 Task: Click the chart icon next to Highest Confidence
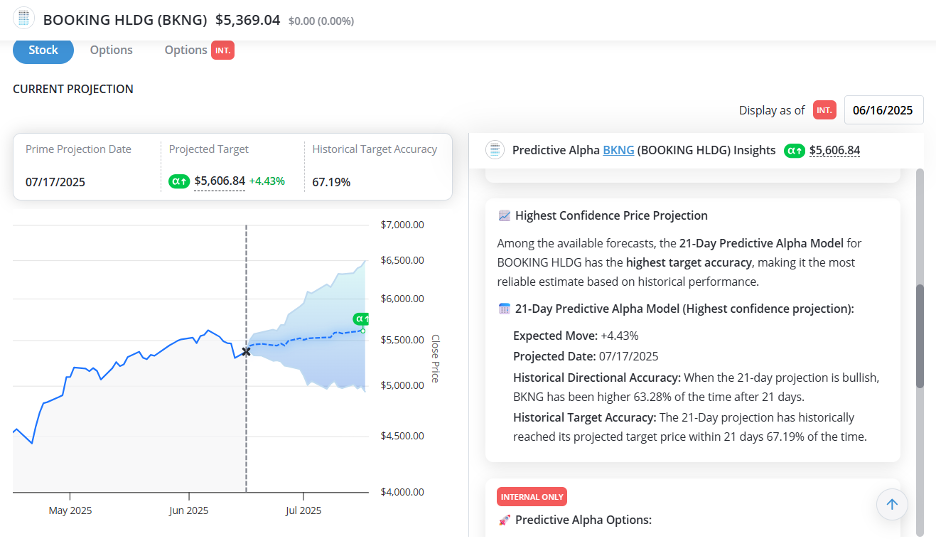pos(504,215)
